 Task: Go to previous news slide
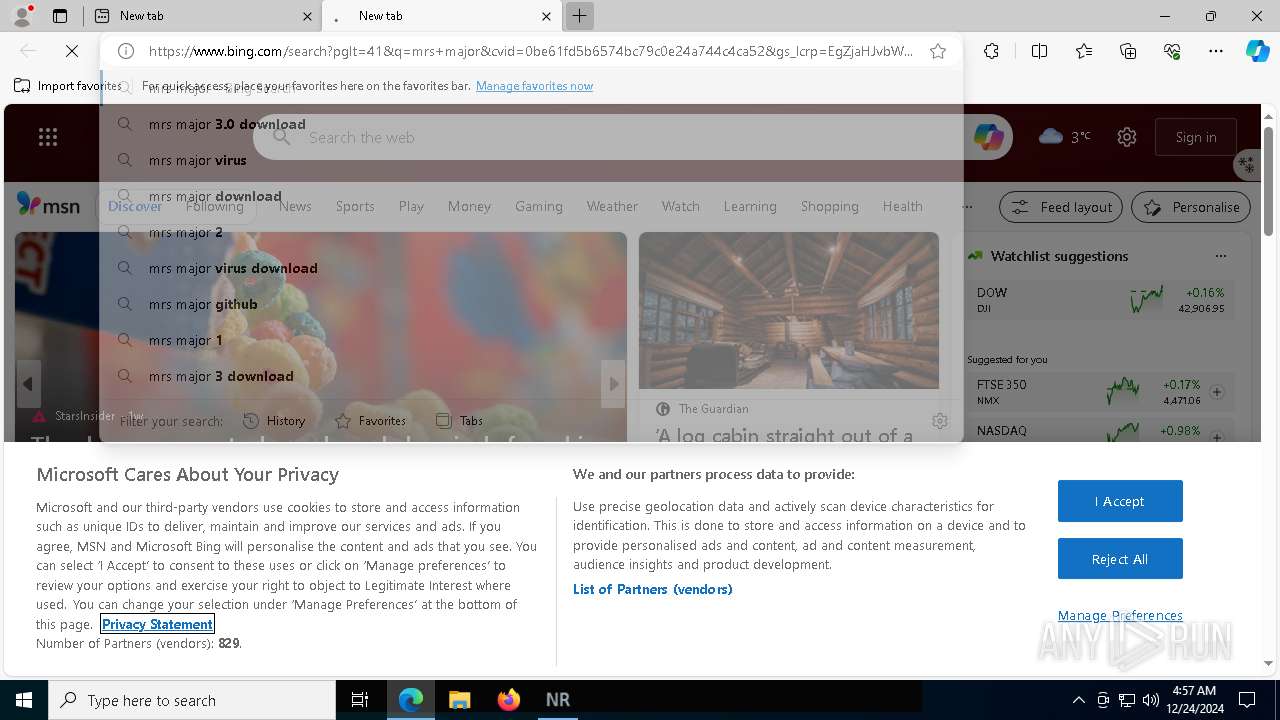click(x=28, y=384)
